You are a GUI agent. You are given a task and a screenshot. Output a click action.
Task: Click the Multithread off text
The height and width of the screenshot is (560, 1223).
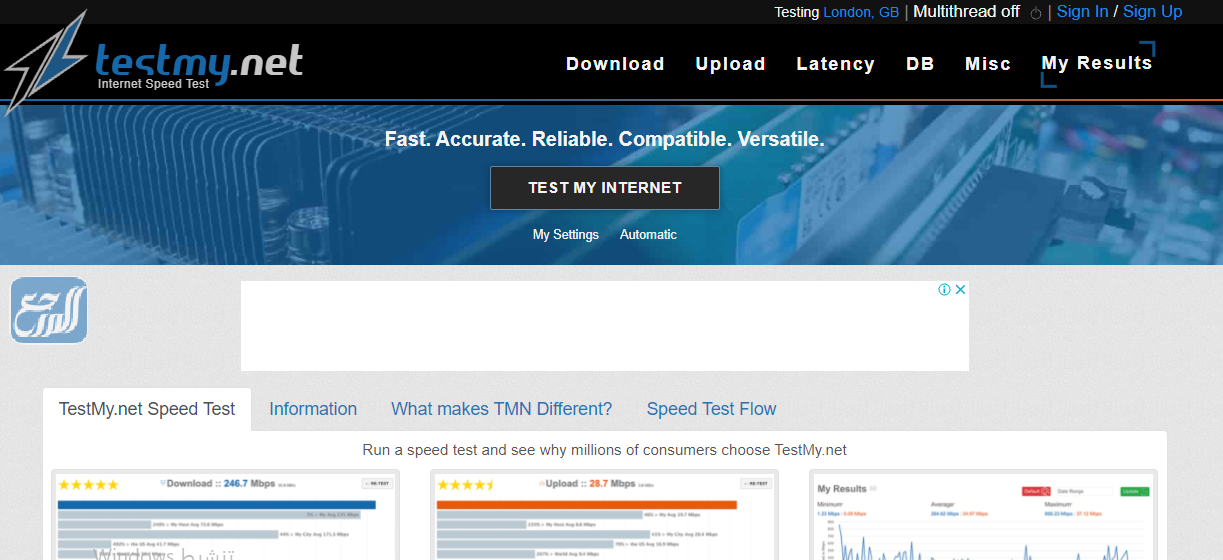966,12
